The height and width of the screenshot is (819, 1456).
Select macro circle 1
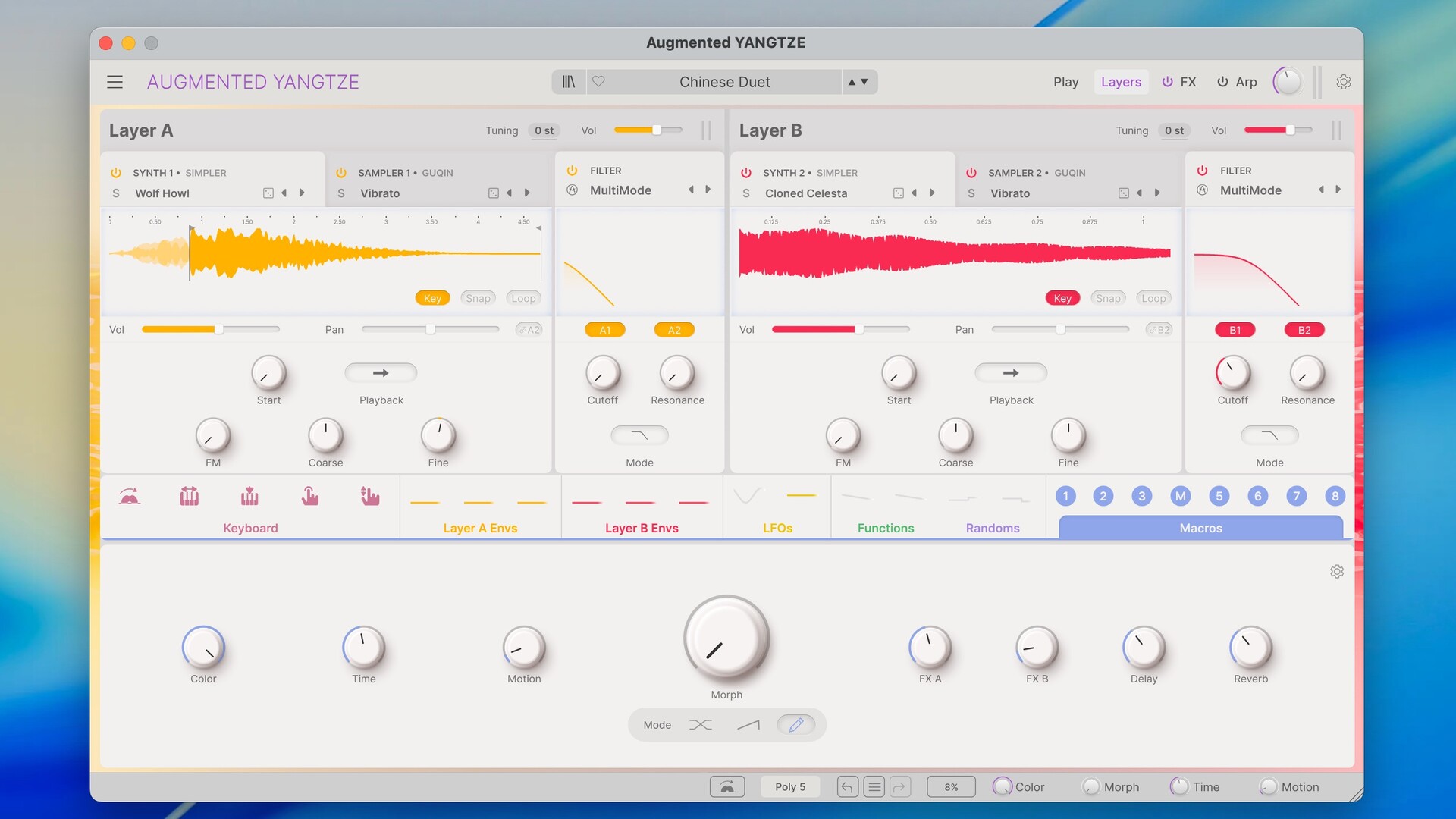pyautogui.click(x=1065, y=496)
